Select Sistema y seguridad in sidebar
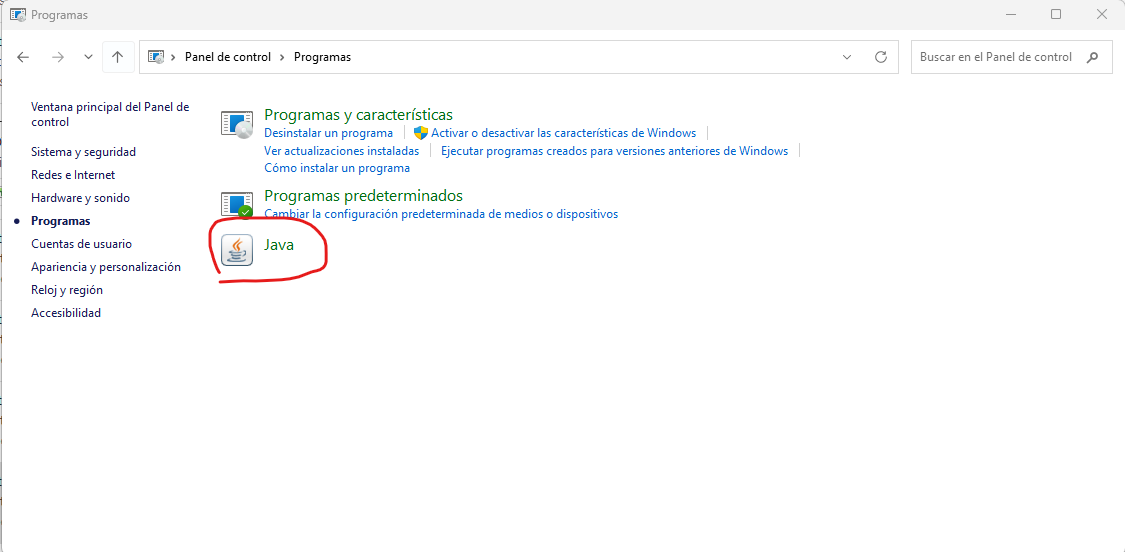Screen dimensions: 1125x552 click(83, 152)
